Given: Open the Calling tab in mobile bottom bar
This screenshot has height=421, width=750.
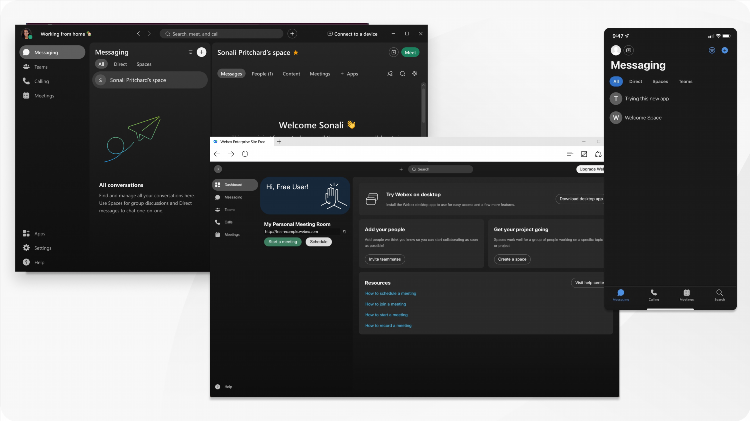Looking at the screenshot, I should click(x=654, y=295).
